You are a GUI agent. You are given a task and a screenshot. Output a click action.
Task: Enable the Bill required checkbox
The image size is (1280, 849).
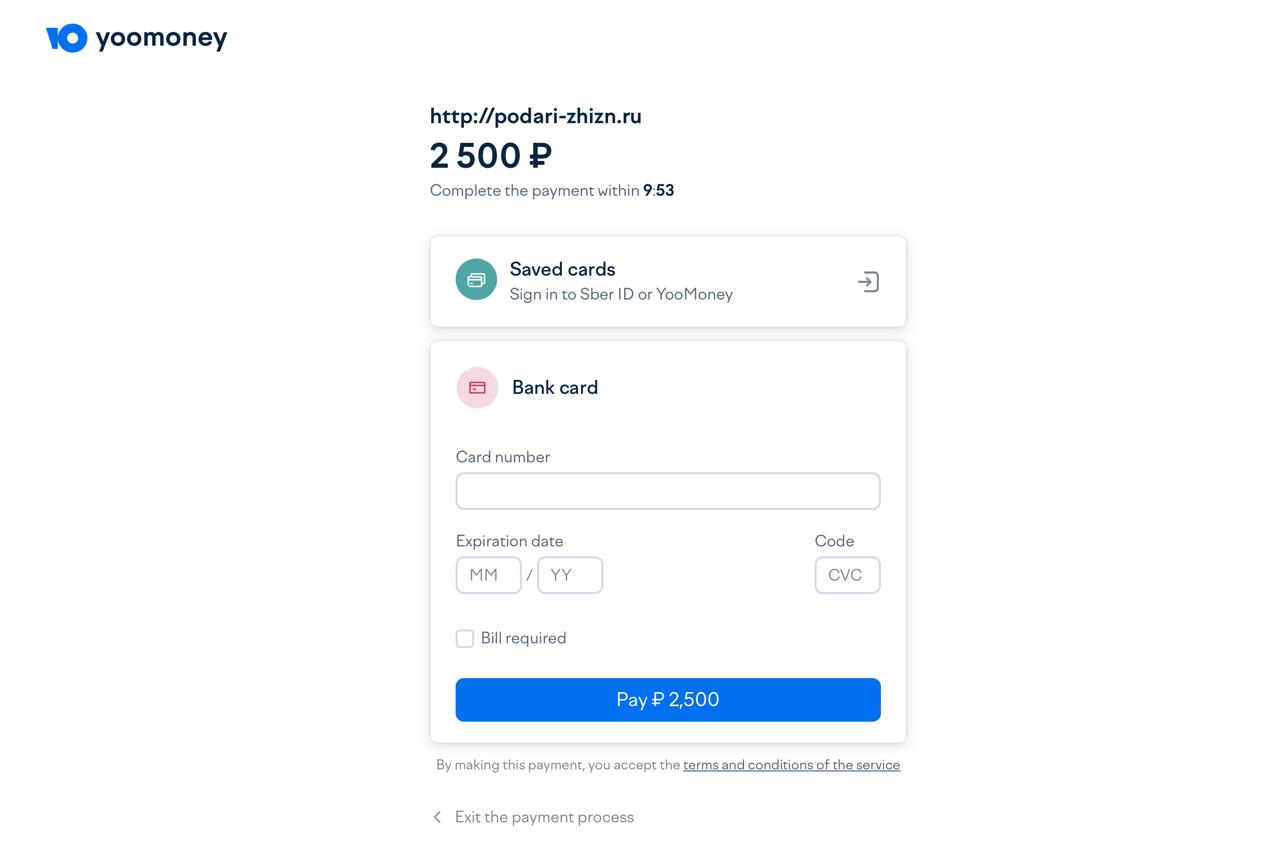click(x=465, y=638)
